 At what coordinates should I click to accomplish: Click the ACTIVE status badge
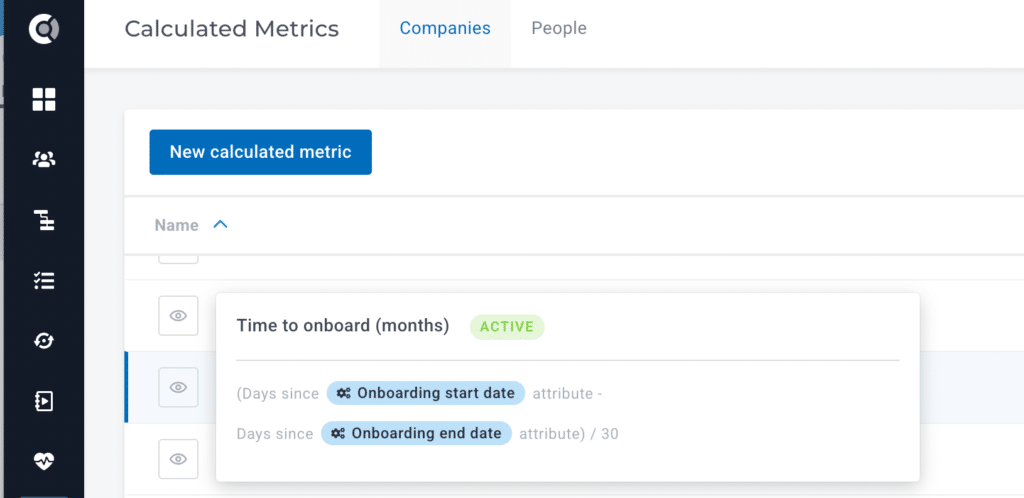pyautogui.click(x=507, y=327)
